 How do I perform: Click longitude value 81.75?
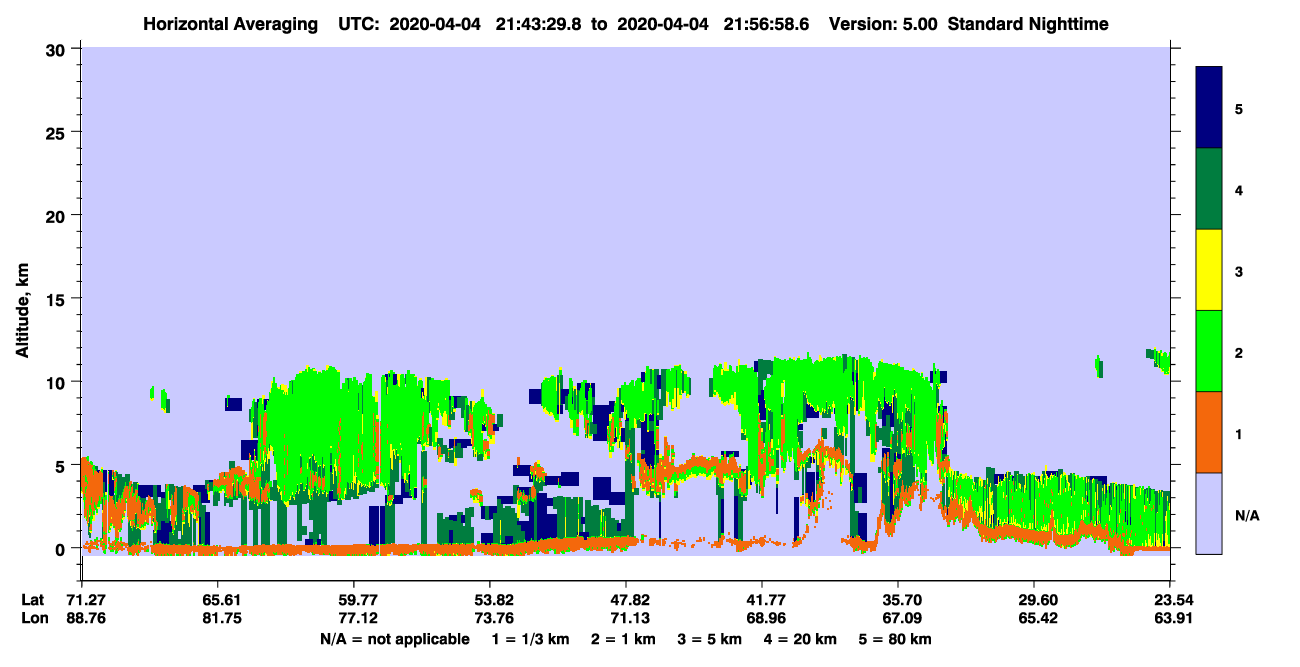[x=218, y=619]
